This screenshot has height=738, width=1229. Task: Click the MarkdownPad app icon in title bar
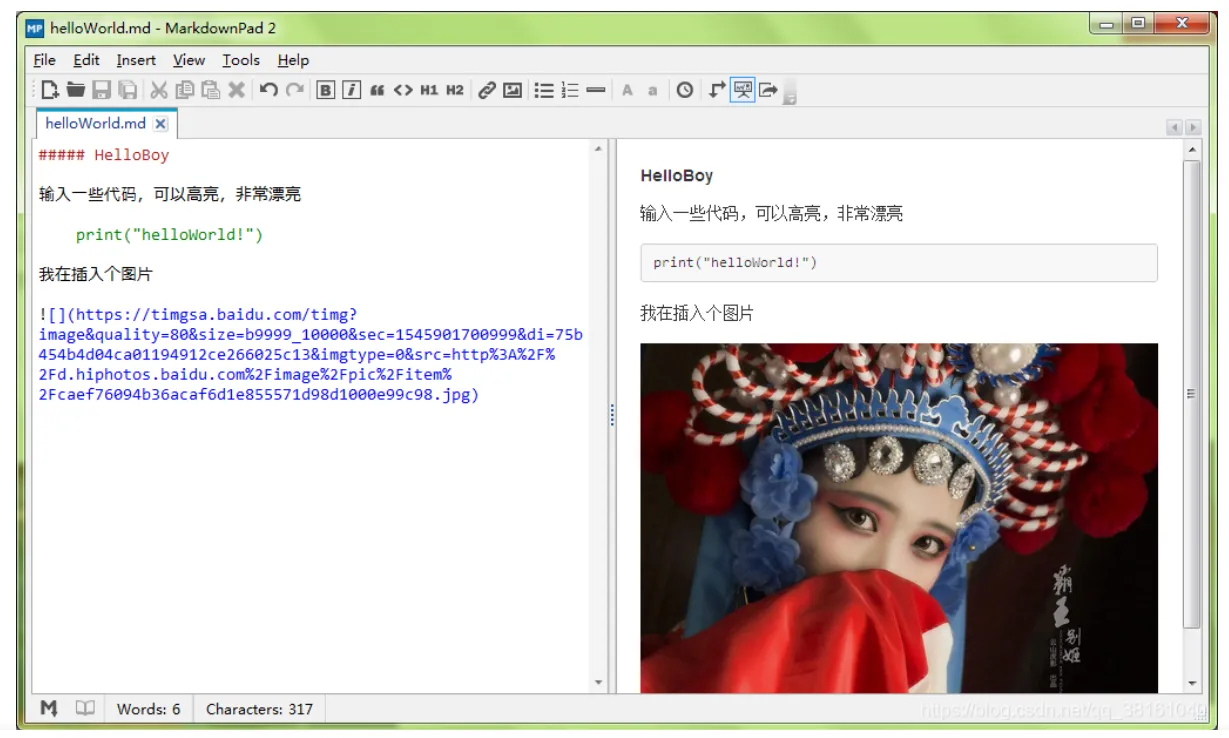35,28
